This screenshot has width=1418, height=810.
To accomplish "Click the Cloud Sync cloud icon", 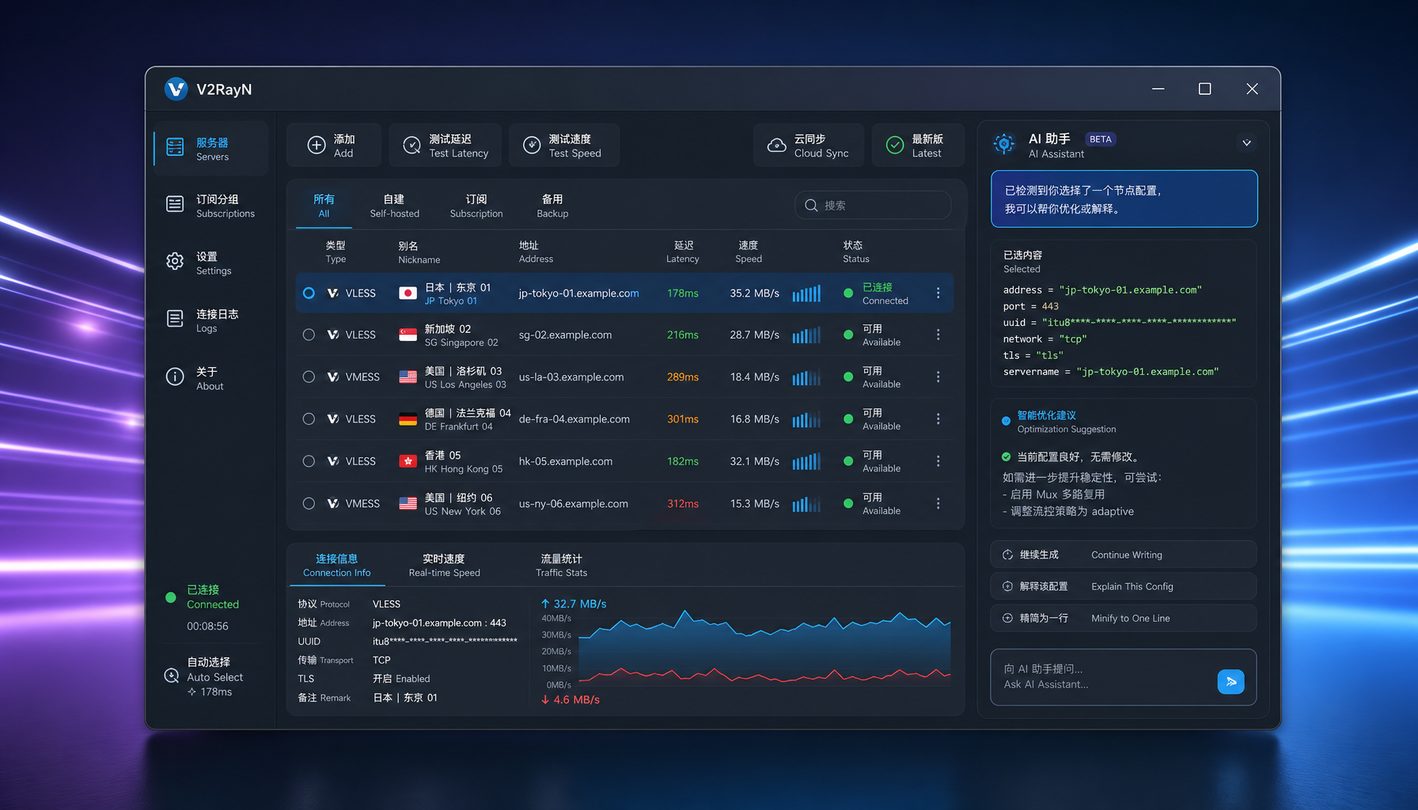I will point(777,145).
